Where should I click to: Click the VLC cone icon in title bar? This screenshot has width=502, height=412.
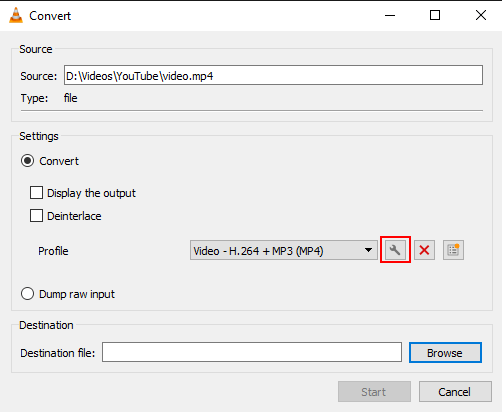point(16,15)
